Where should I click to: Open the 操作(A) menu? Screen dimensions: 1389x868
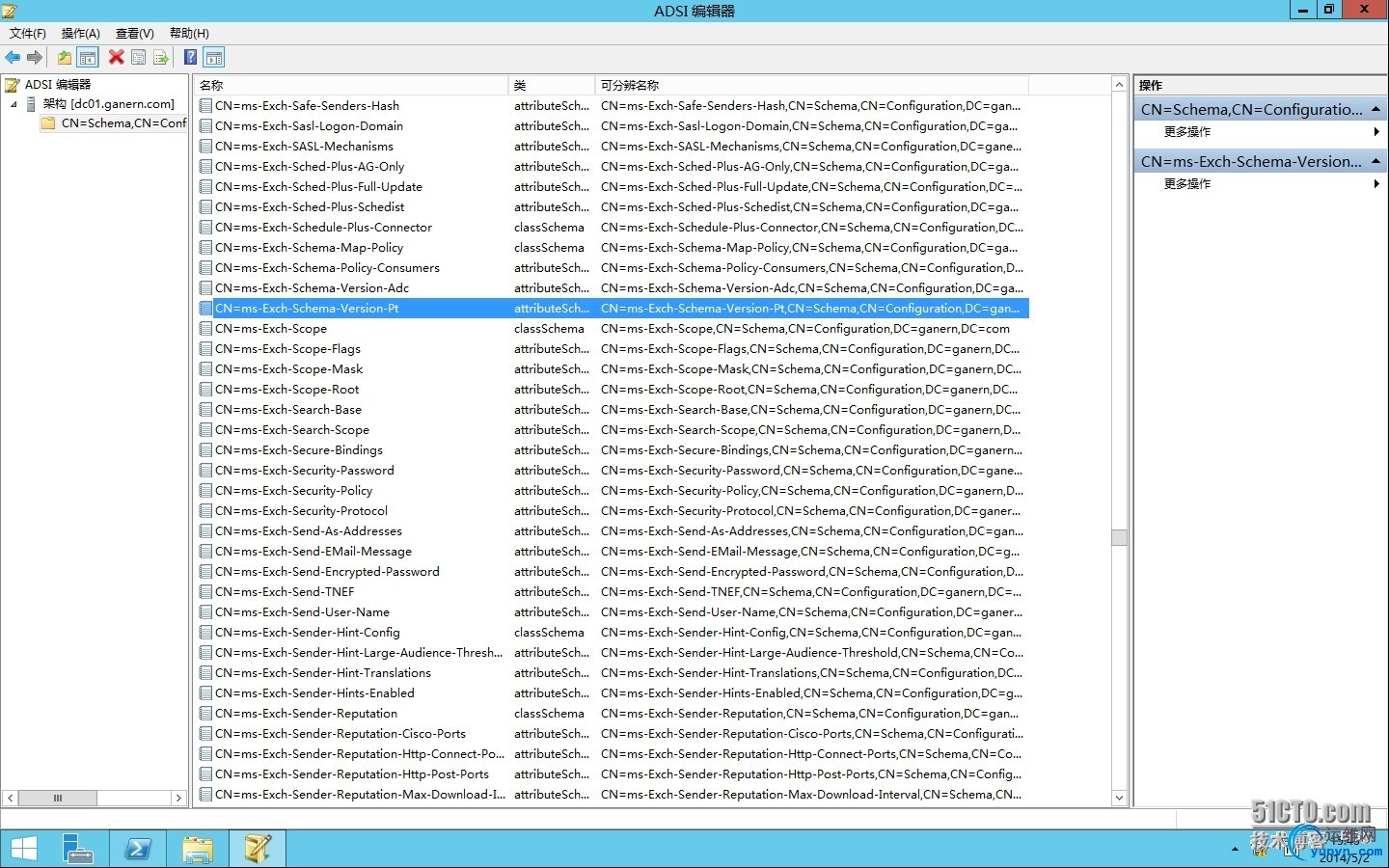click(81, 33)
